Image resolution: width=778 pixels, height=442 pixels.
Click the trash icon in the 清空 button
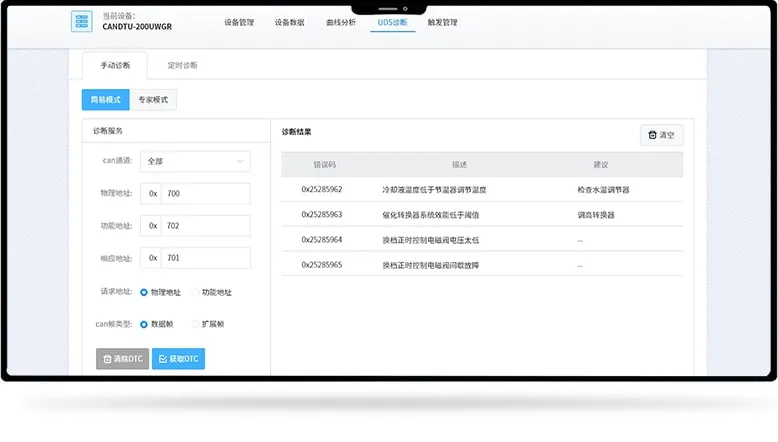pos(653,135)
